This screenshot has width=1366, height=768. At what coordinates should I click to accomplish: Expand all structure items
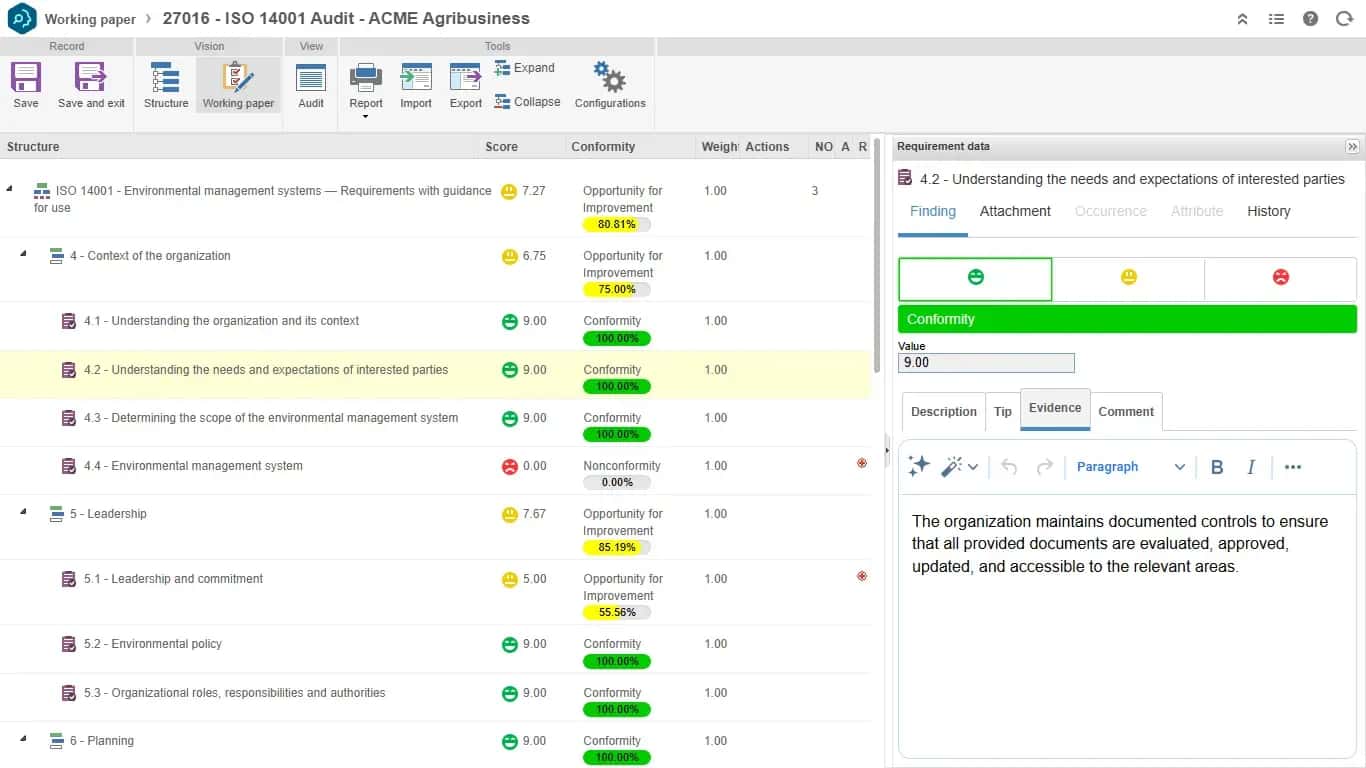[524, 68]
